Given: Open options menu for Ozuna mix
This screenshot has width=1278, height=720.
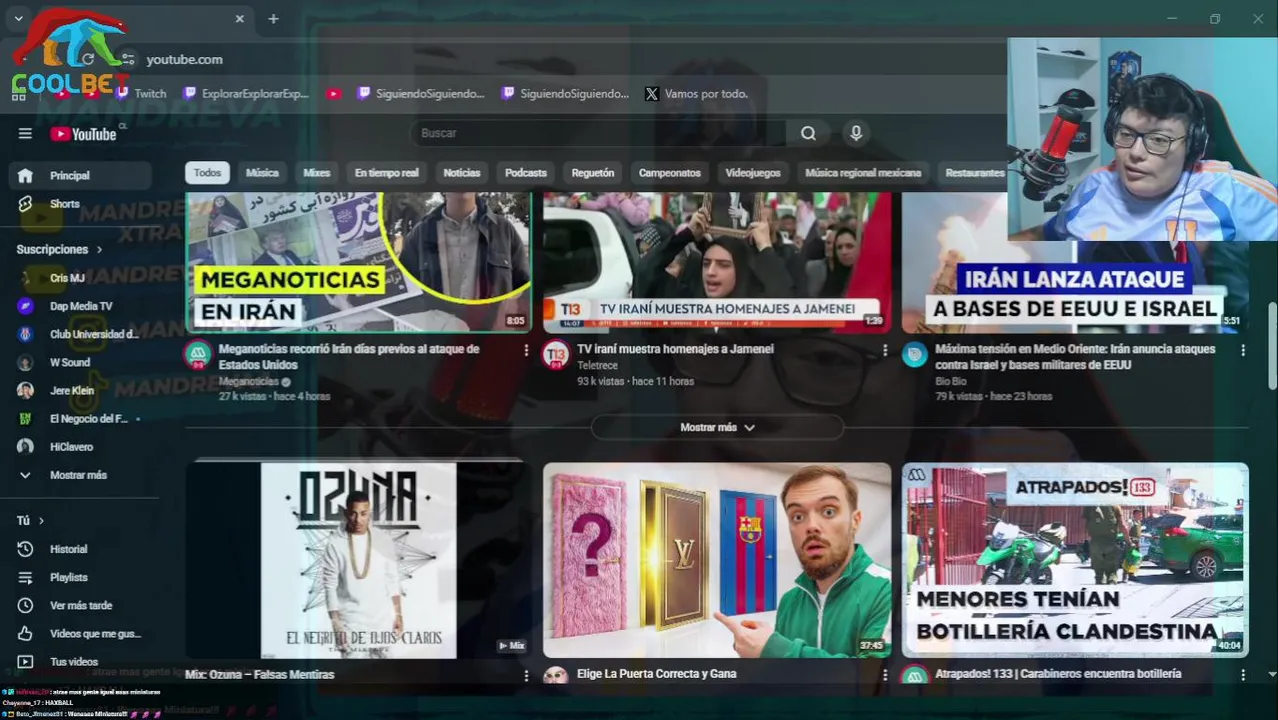Looking at the screenshot, I should [526, 676].
